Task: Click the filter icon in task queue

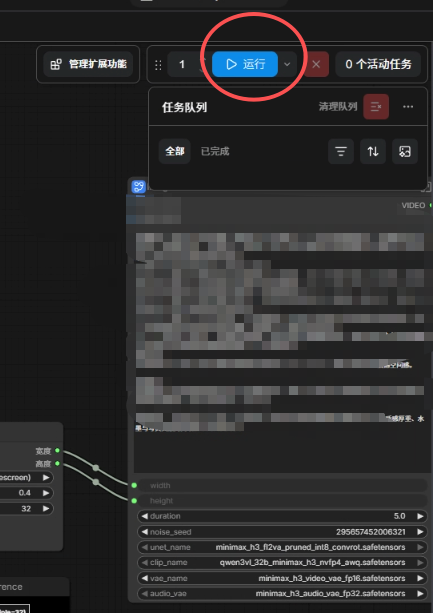Action: (341, 151)
